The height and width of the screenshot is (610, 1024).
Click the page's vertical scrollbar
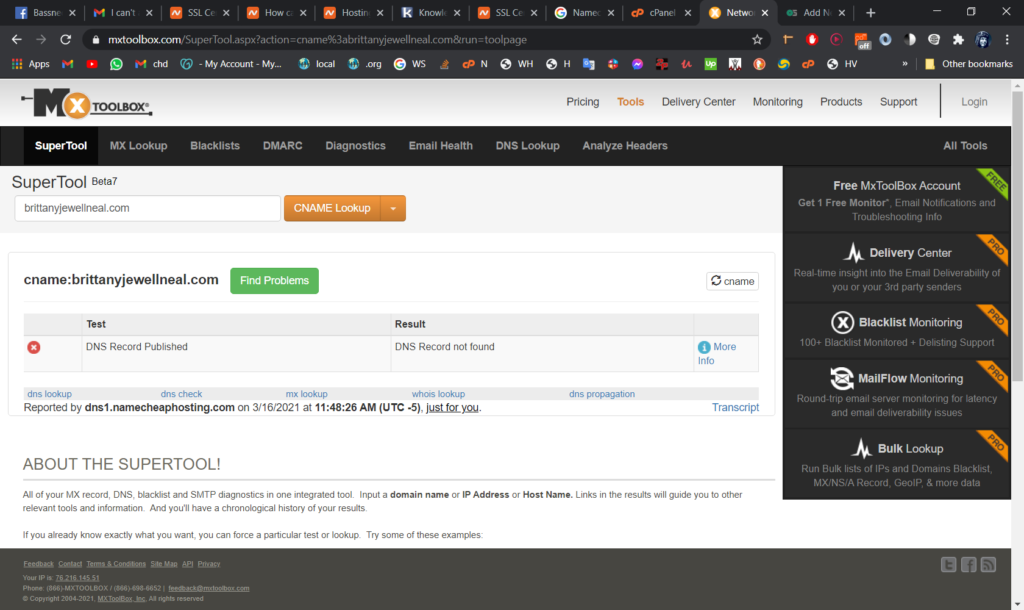[x=1017, y=240]
